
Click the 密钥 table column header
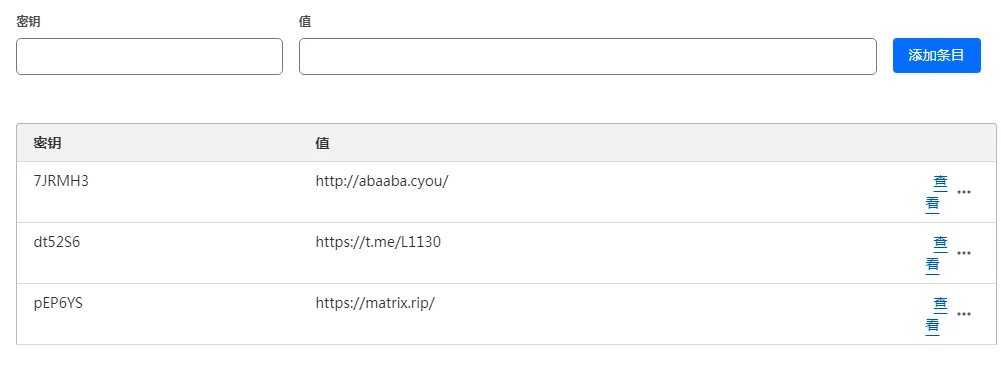(47, 143)
